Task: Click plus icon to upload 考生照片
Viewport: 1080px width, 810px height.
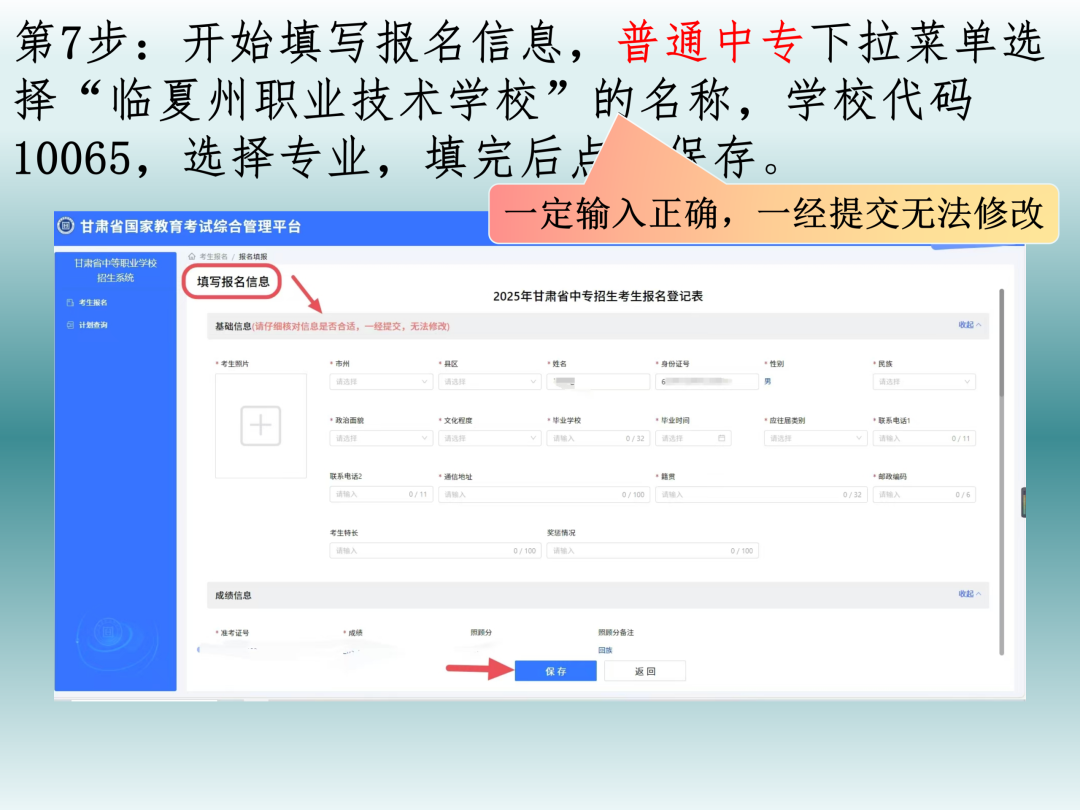Action: [260, 426]
